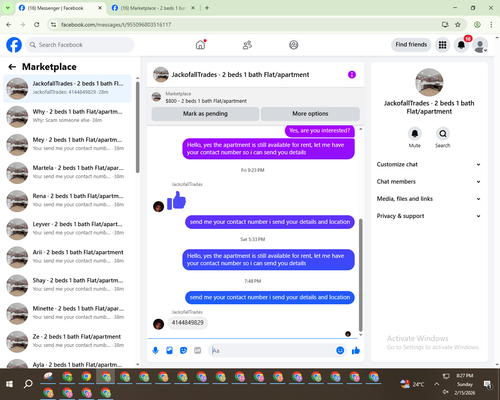This screenshot has width=500, height=400.
Task: Click the 4144849829 message bubble
Action: point(187,323)
